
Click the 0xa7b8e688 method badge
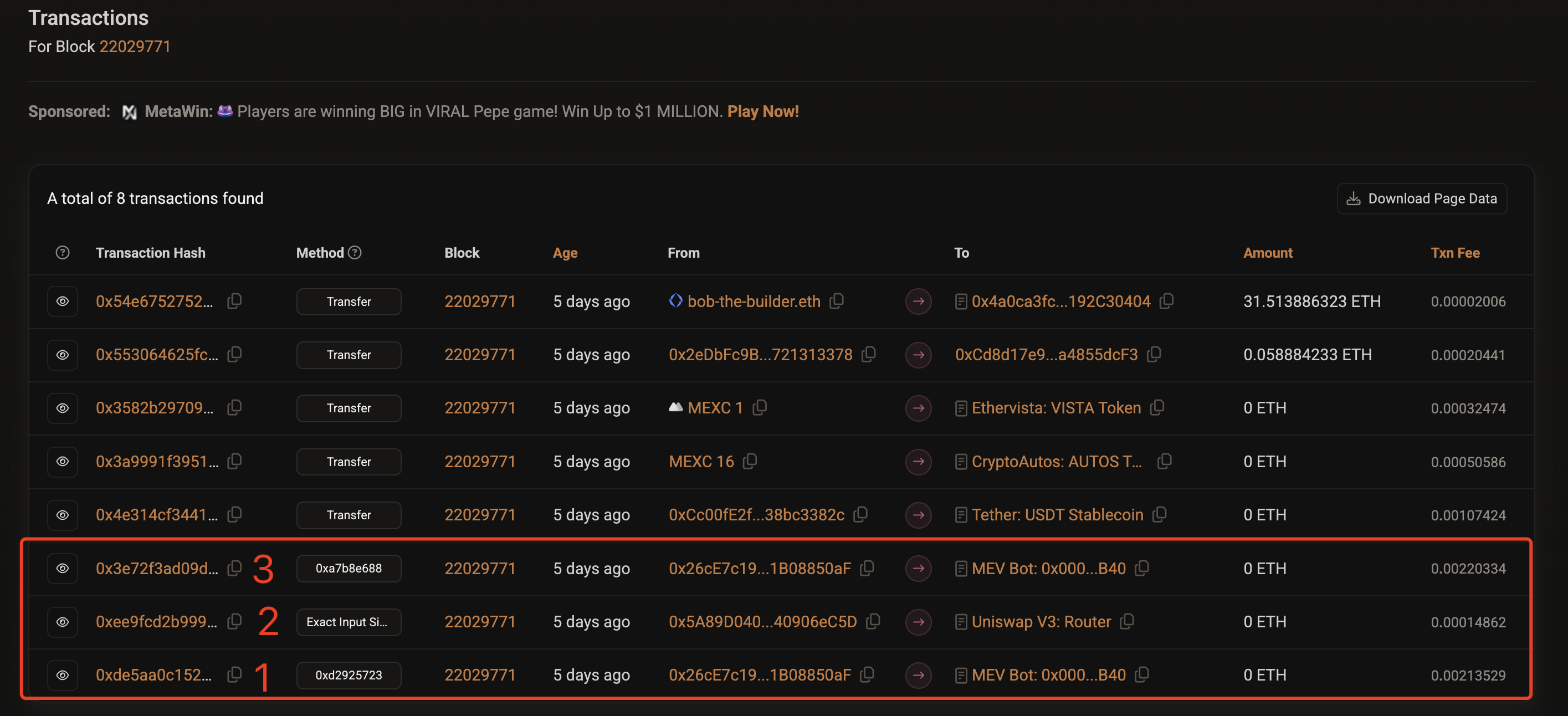[349, 568]
